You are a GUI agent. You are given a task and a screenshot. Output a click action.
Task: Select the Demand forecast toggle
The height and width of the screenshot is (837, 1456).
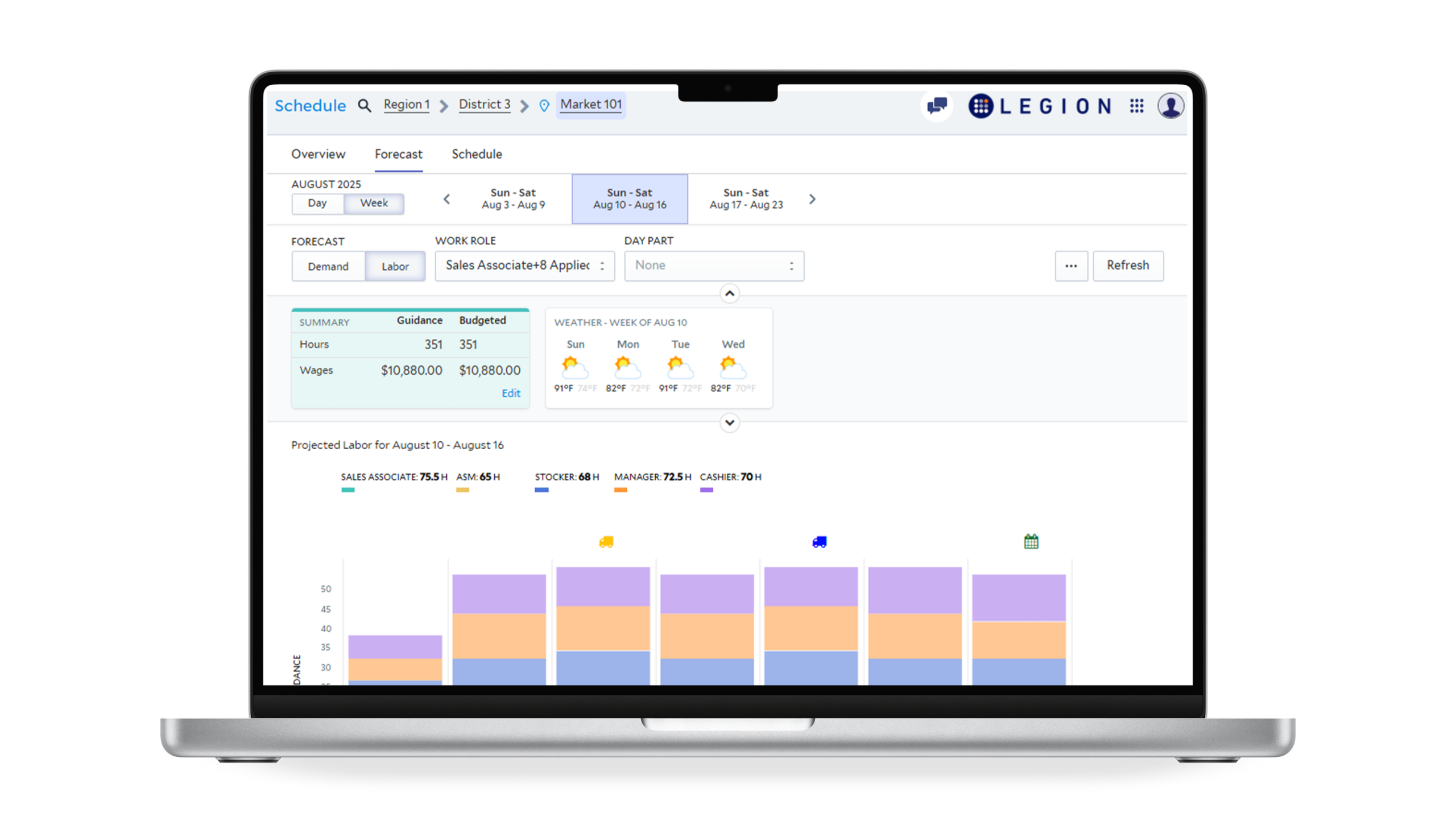pos(328,266)
